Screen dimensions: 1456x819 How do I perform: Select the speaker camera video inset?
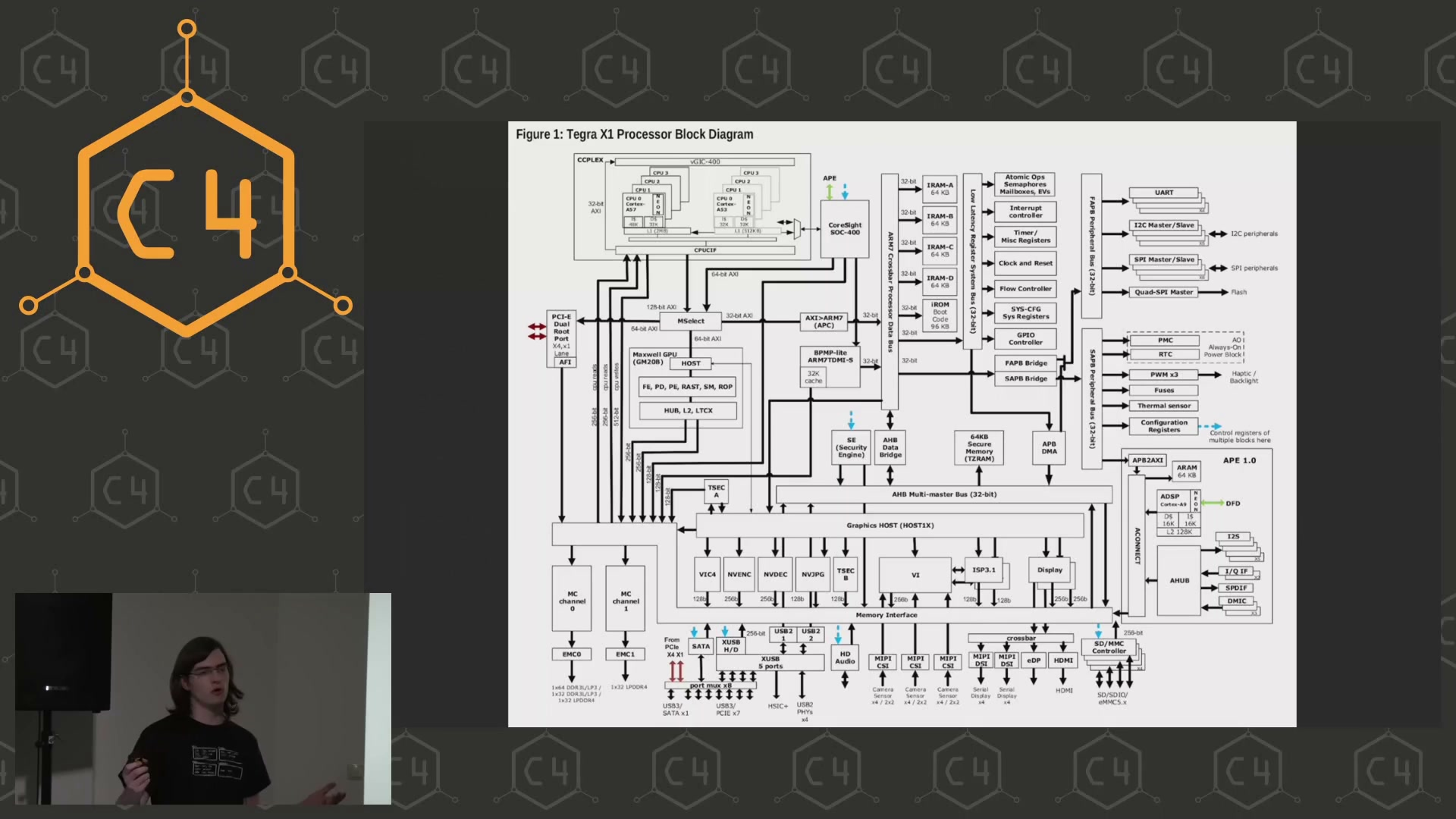click(203, 698)
